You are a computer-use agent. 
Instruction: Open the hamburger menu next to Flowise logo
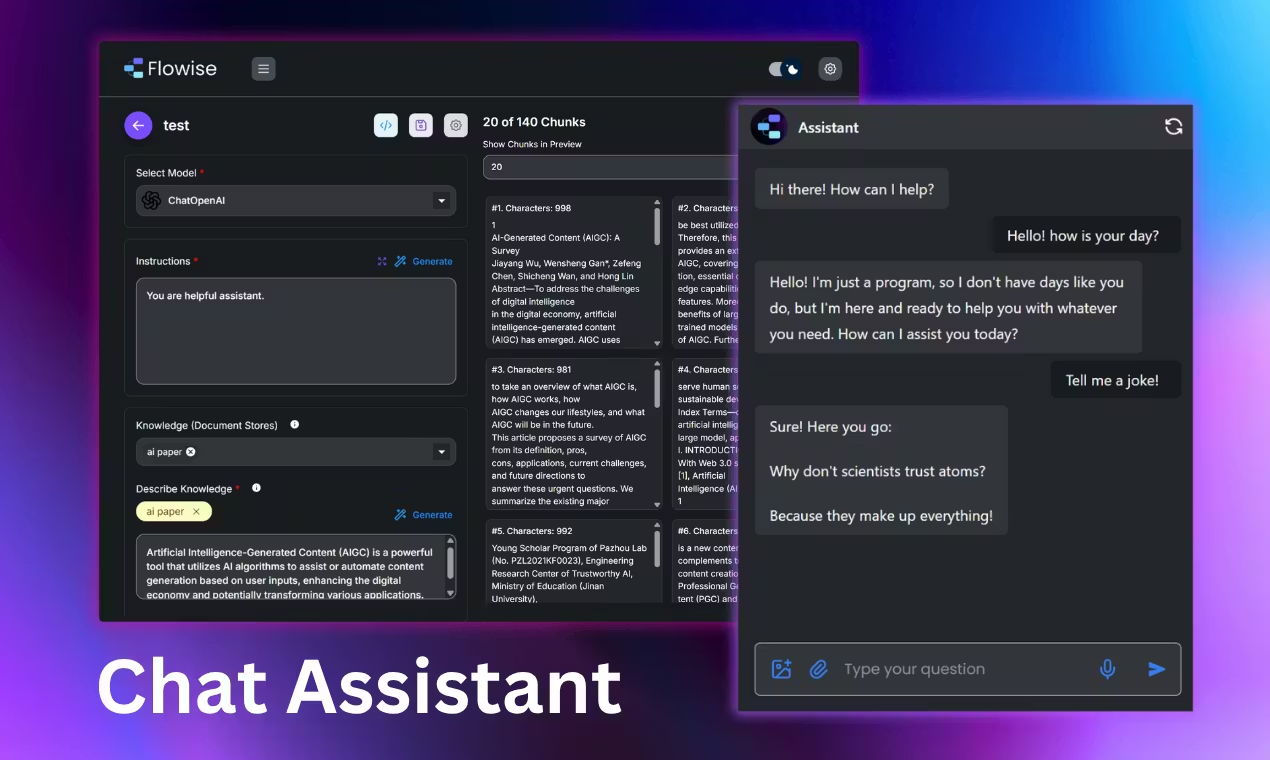pos(263,69)
